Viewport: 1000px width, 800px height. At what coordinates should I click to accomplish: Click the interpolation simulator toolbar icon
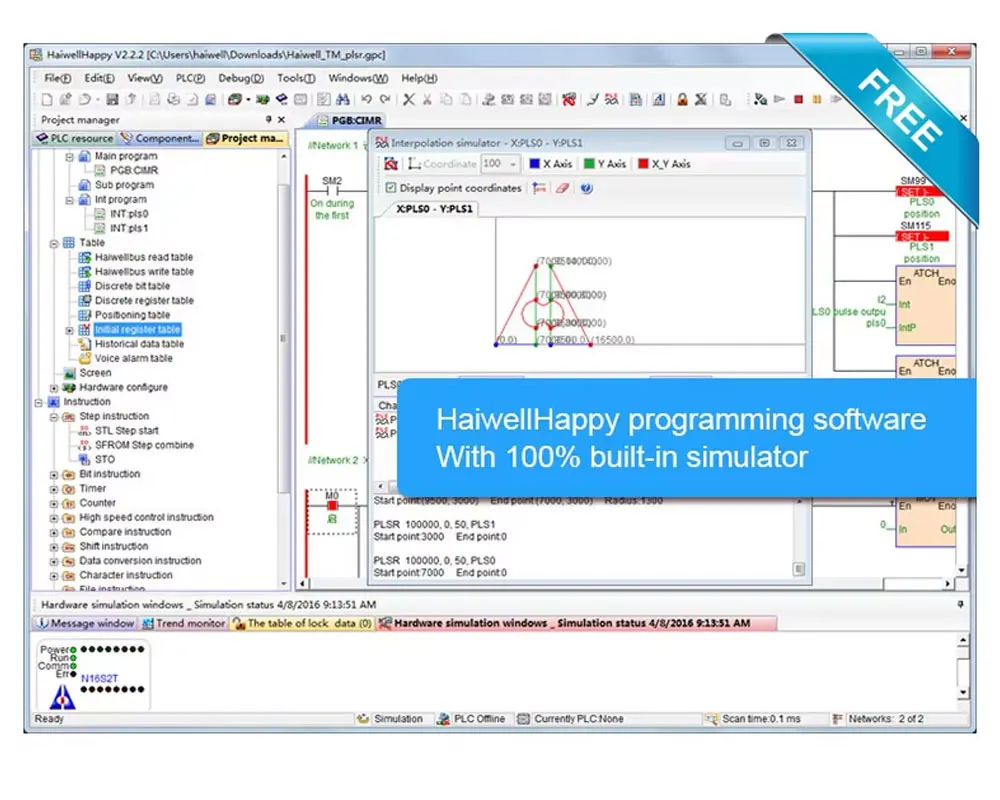[x=612, y=100]
